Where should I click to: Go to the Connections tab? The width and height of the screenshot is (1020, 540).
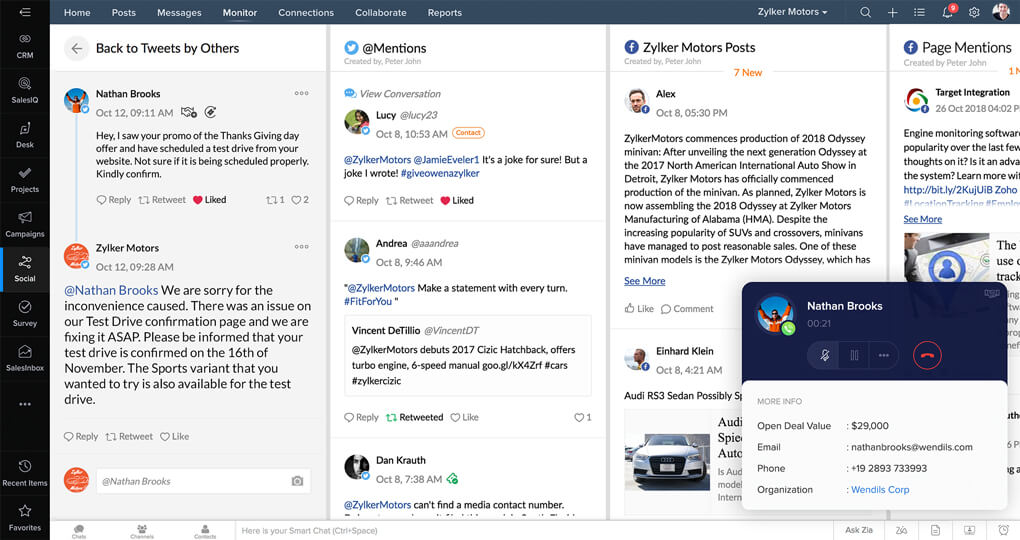(305, 12)
